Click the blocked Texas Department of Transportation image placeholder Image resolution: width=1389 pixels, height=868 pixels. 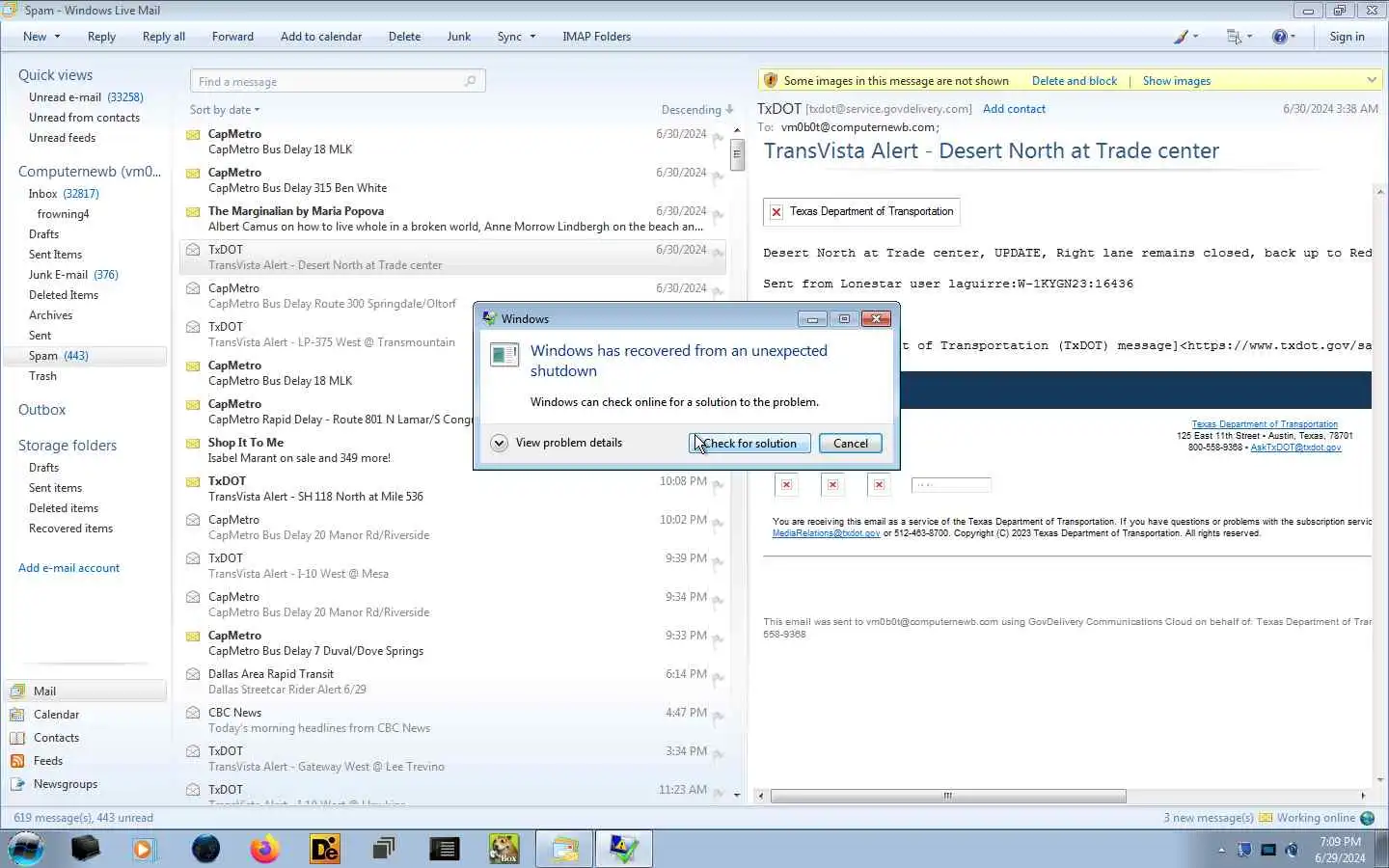[x=861, y=211]
